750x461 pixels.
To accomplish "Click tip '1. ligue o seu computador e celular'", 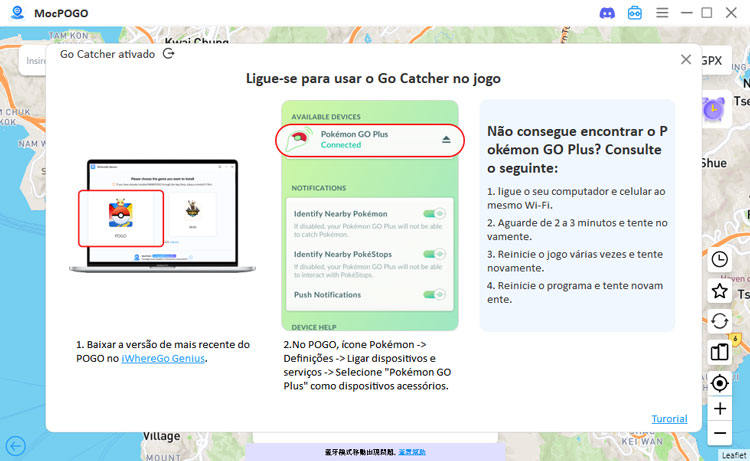I will pyautogui.click(x=576, y=198).
